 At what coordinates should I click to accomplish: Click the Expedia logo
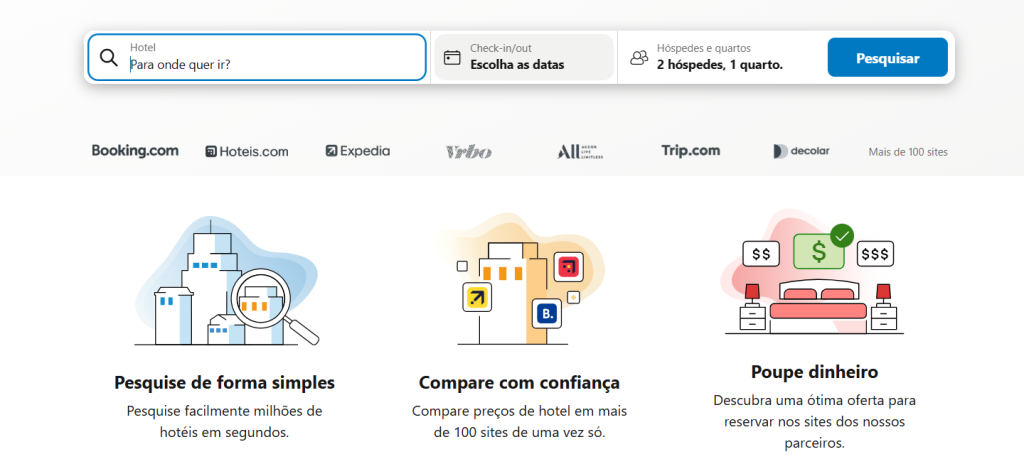coord(358,152)
